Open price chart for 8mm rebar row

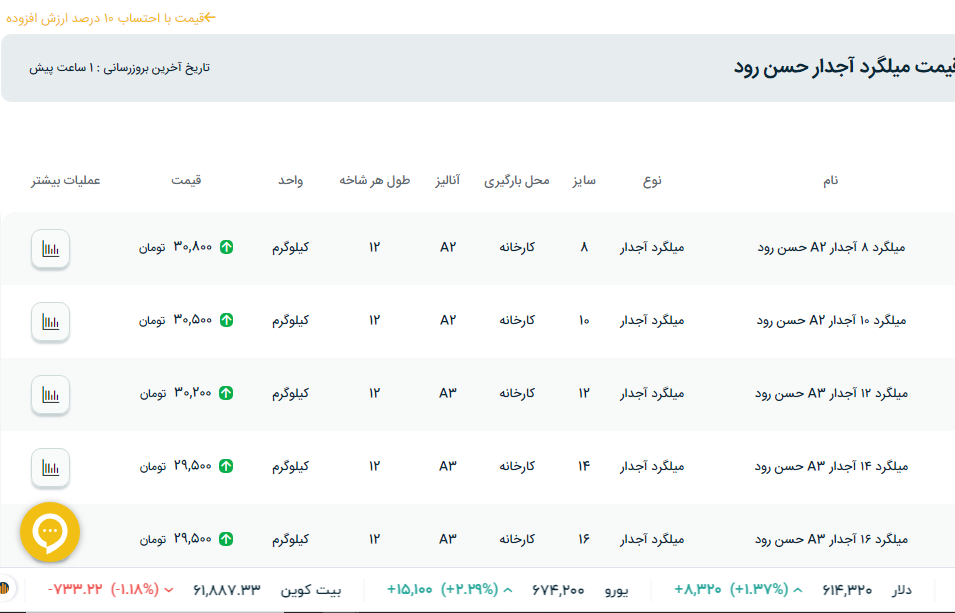50,248
